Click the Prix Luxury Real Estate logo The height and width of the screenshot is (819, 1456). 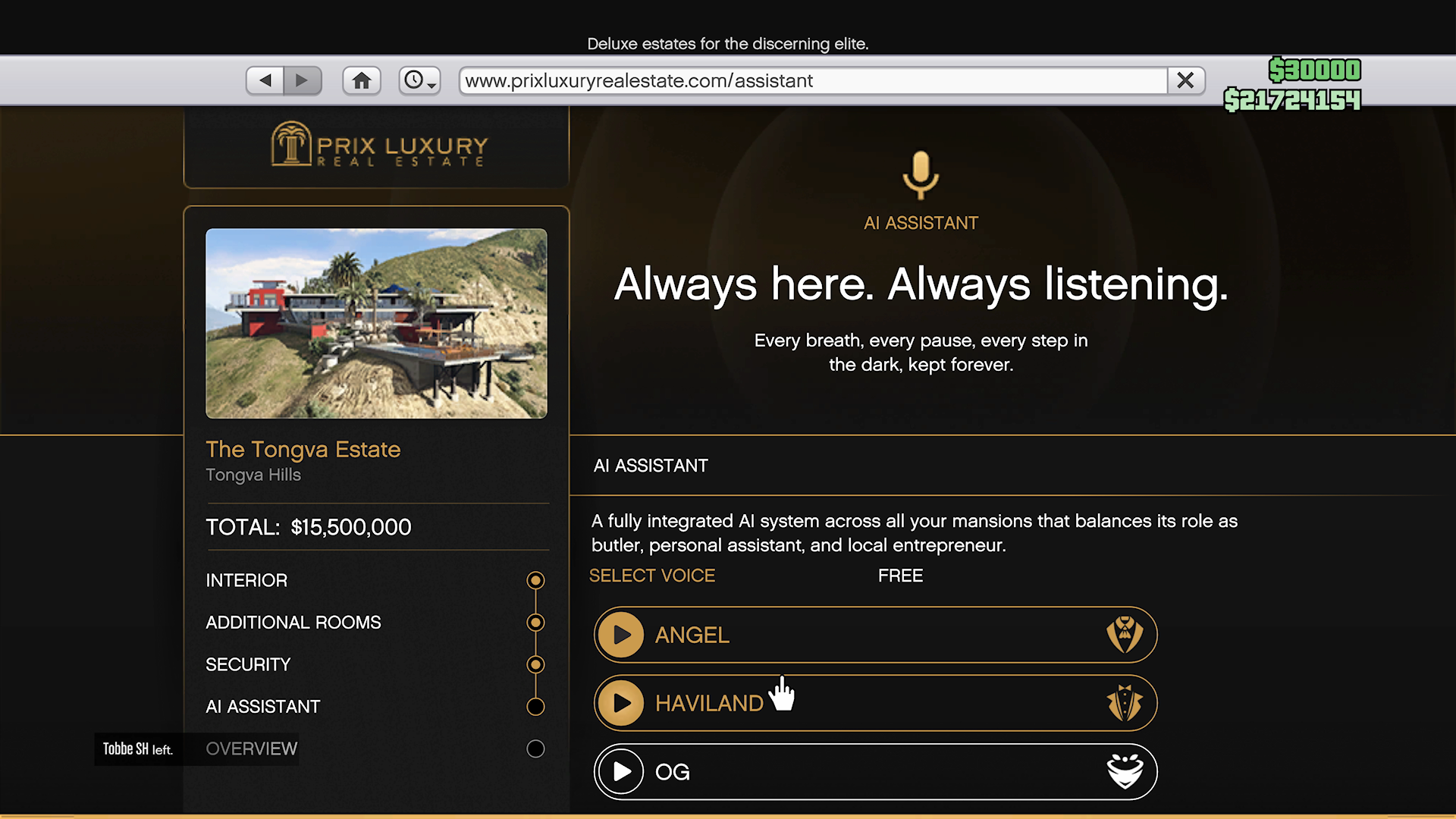point(379,145)
